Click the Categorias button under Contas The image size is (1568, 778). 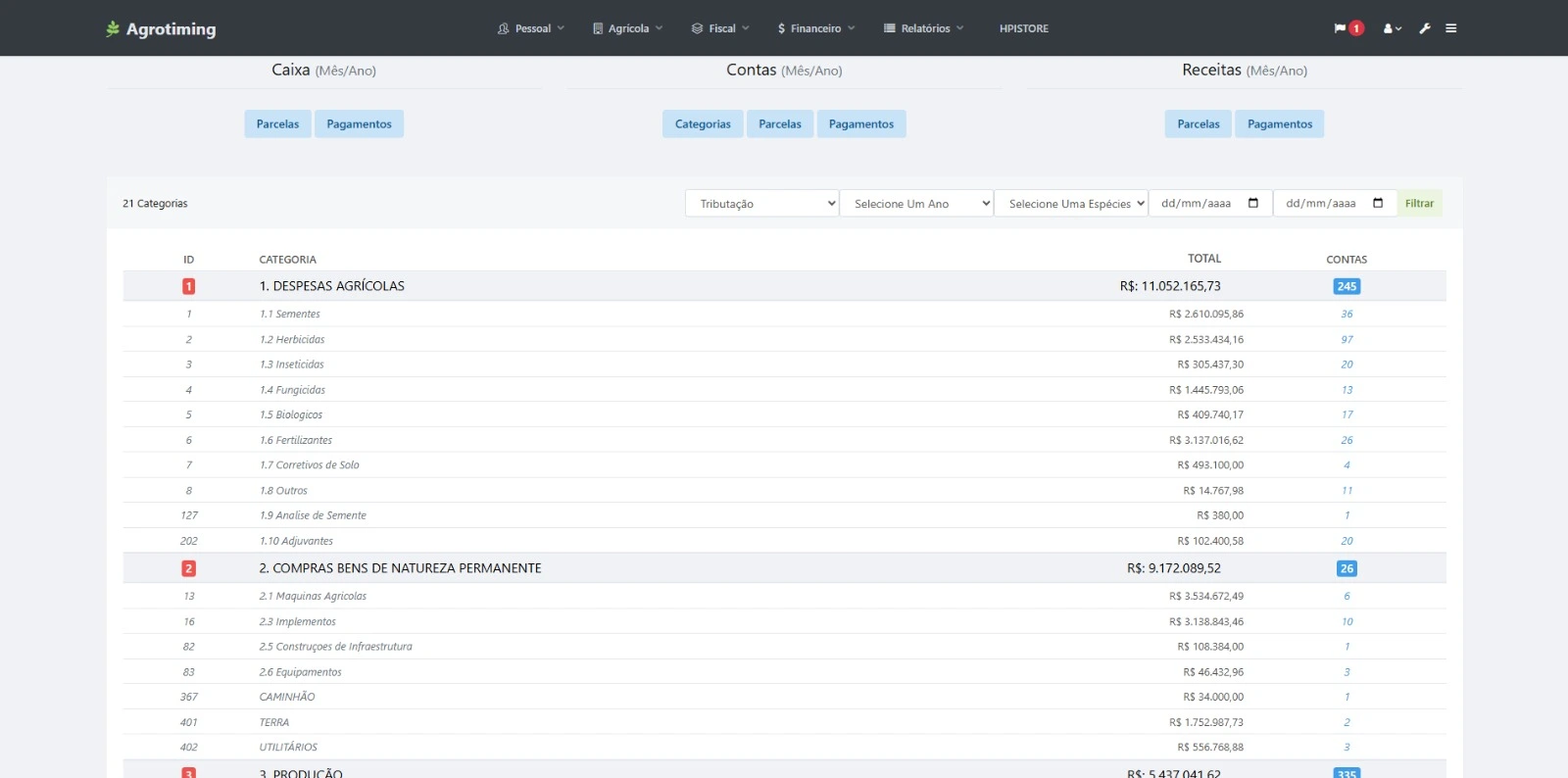point(703,124)
